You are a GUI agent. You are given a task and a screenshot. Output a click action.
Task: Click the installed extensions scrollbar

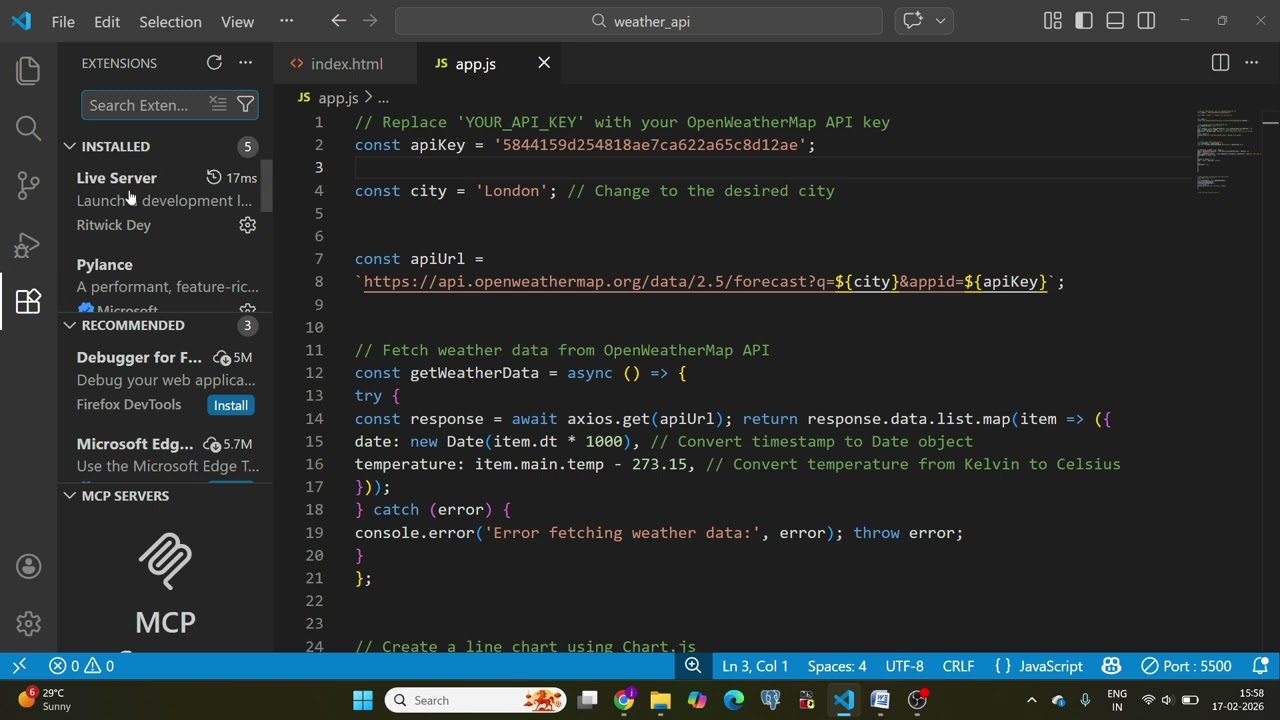pyautogui.click(x=267, y=186)
